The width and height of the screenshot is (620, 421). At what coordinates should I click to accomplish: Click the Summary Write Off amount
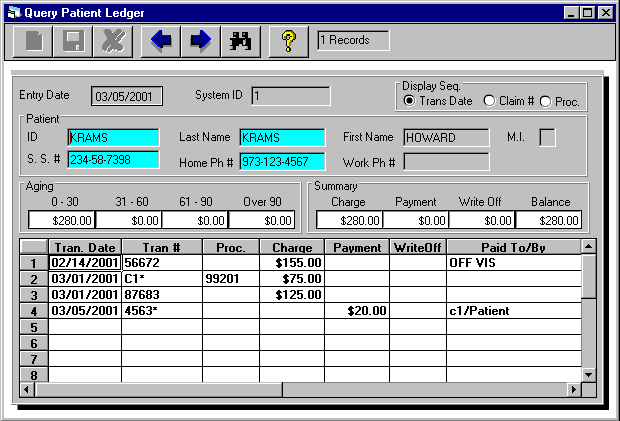point(482,220)
